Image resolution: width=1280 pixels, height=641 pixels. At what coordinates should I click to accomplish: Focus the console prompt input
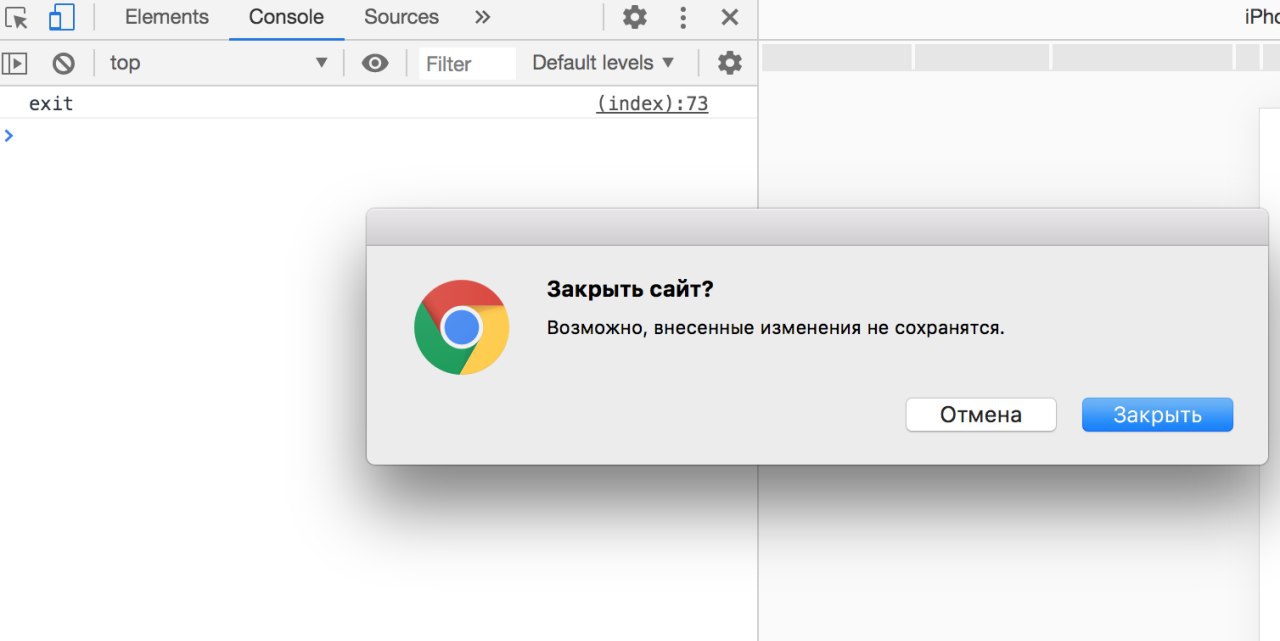click(380, 135)
